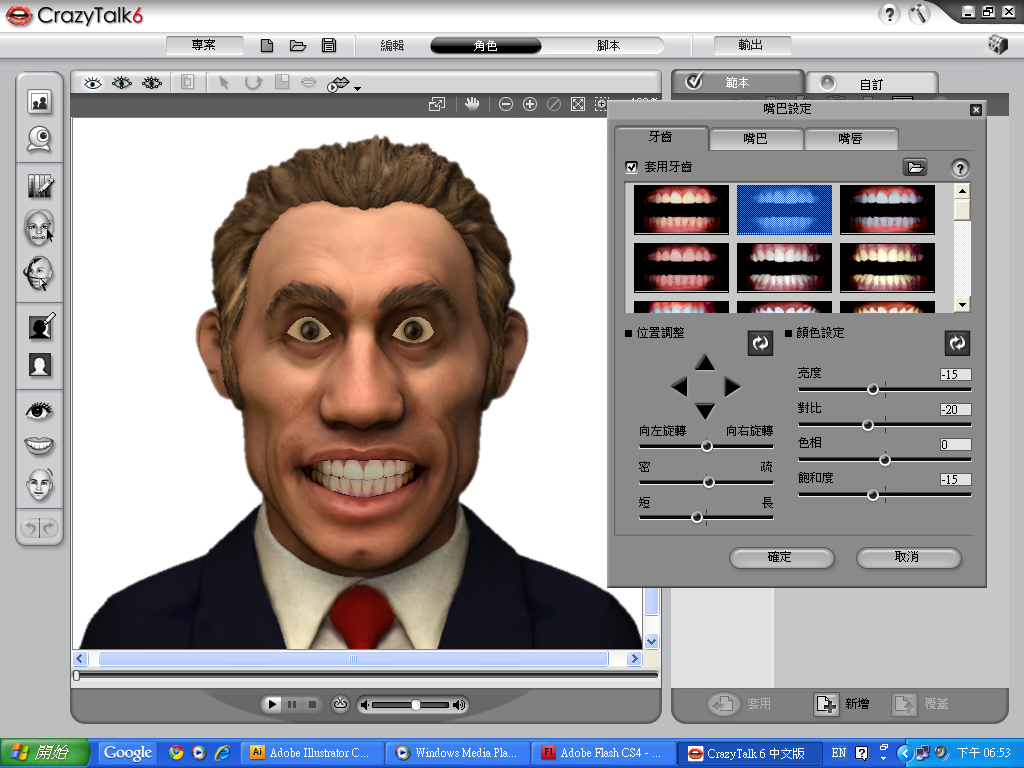Click the 亮度 brightness slider handle
Screen dimensions: 1024x768
873,389
